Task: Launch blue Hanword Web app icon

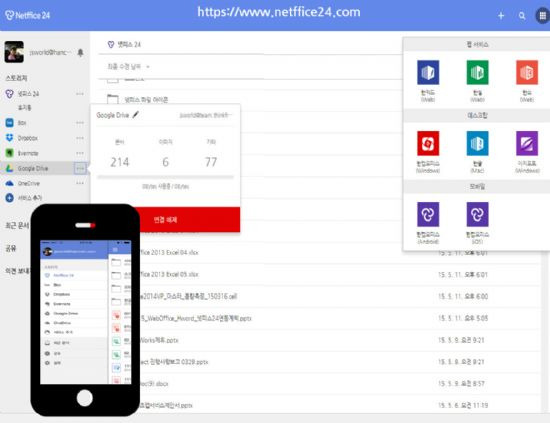Action: pos(428,73)
